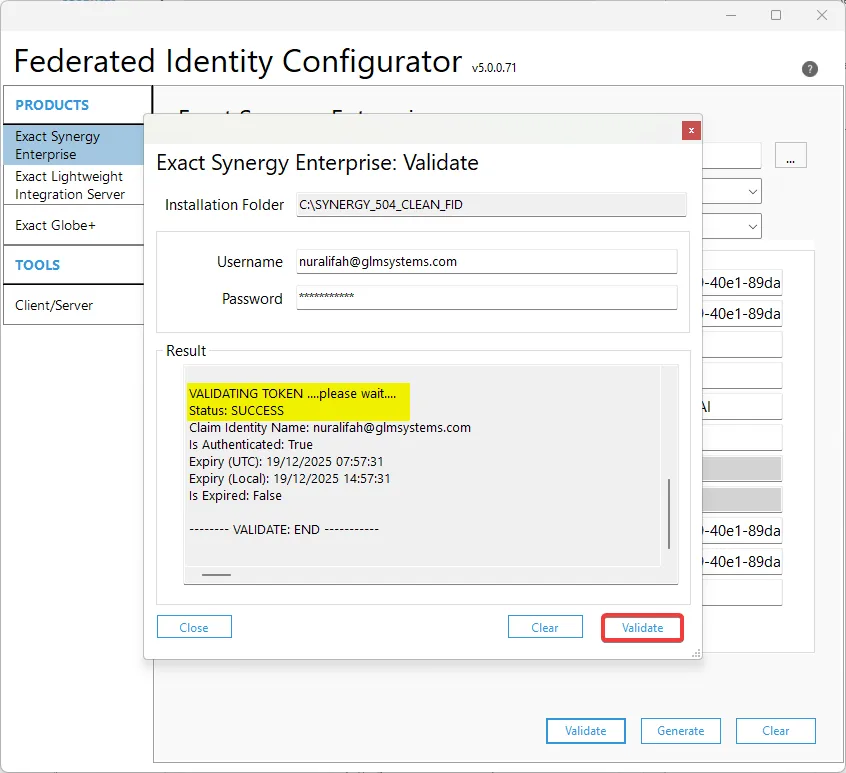This screenshot has width=846, height=773.
Task: Click the ellipsis browse button
Action: [790, 156]
